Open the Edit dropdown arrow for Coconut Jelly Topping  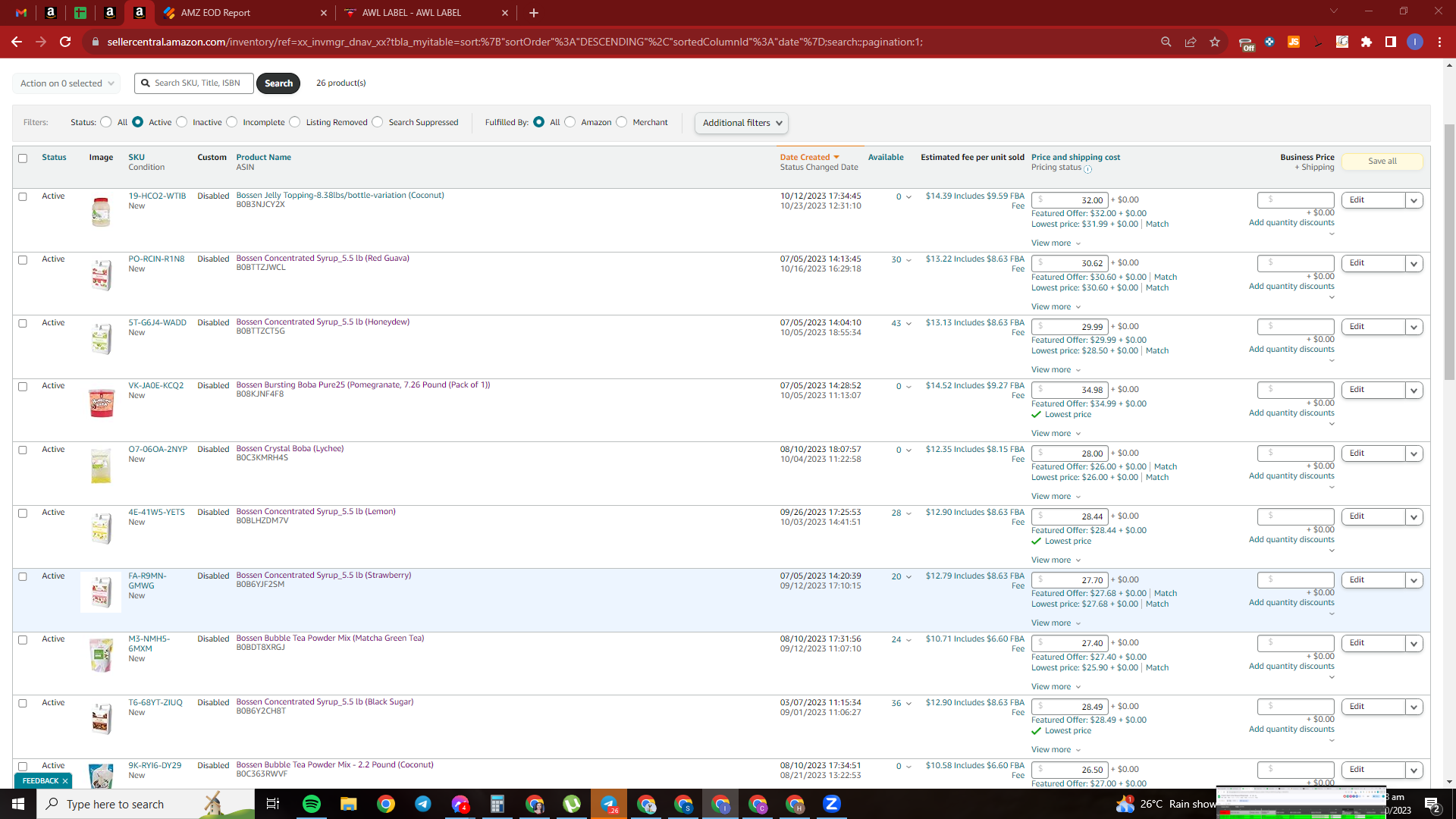(1414, 200)
